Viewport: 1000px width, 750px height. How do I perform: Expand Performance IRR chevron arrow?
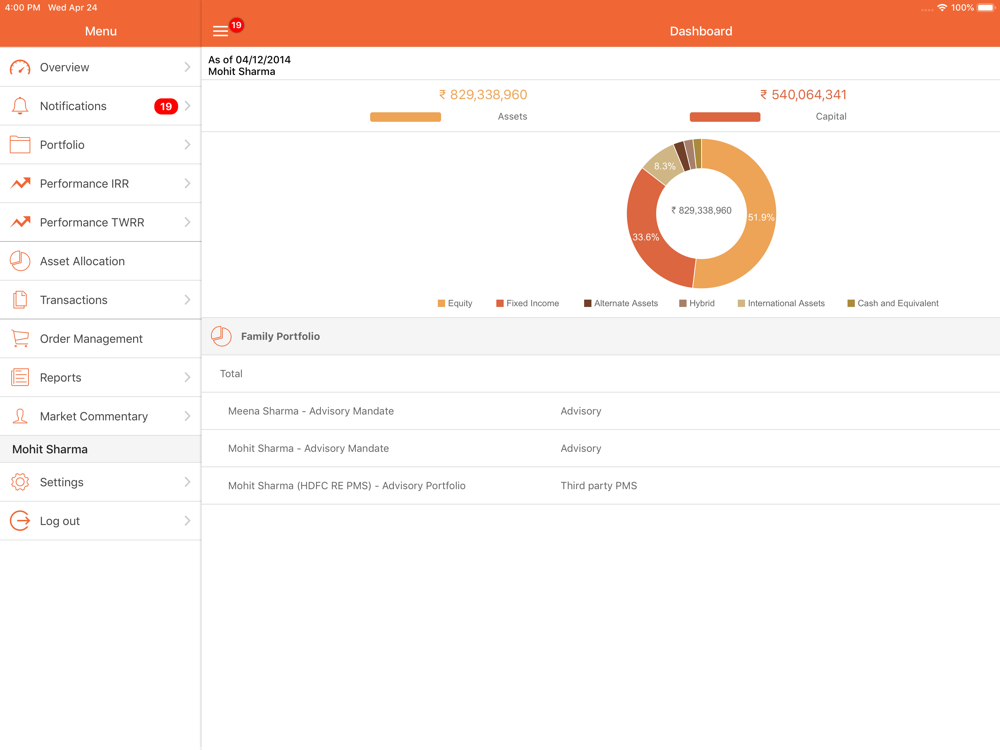[187, 184]
